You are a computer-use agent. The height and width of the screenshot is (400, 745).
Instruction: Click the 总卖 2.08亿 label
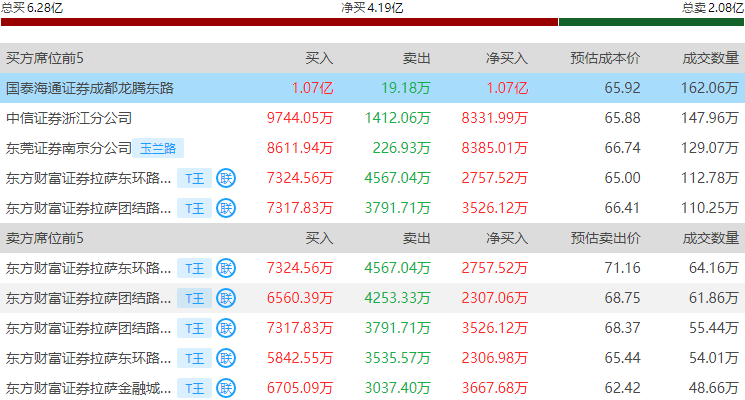(x=713, y=8)
